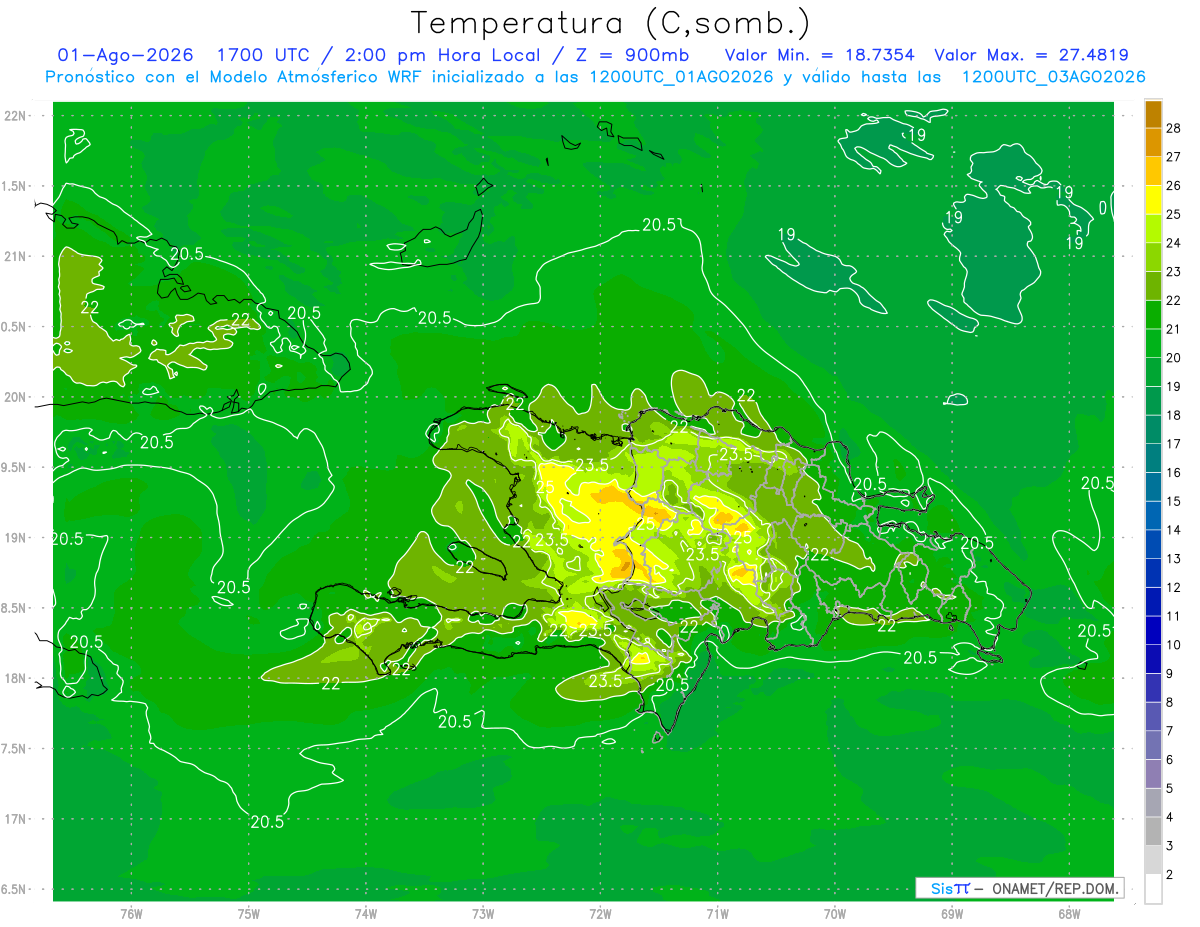This screenshot has height=927, width=1200.
Task: Click the '1200UTC_01AGO2026' initialization time text
Action: pos(681,77)
